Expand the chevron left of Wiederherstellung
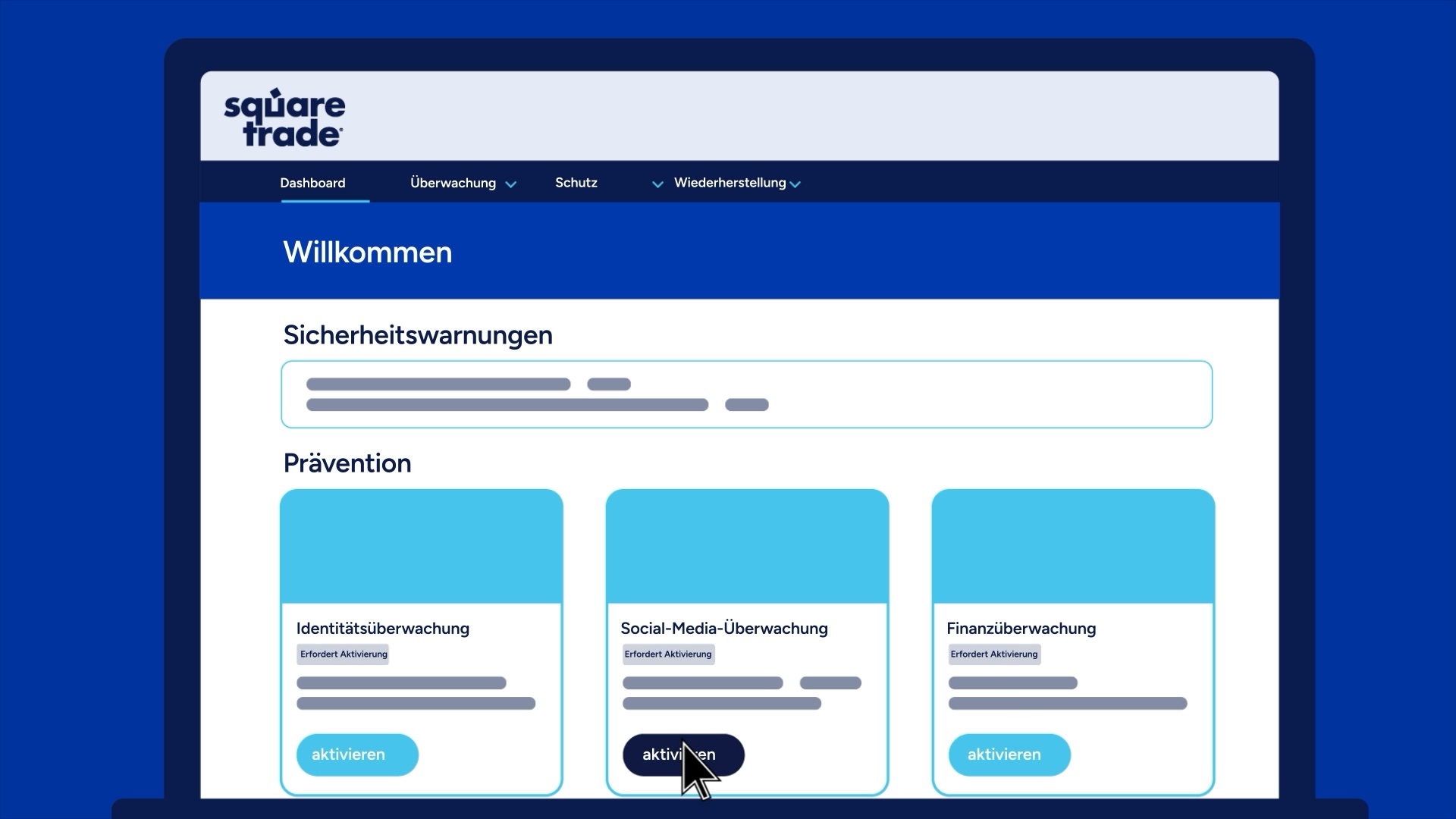This screenshot has width=1456, height=819. pyautogui.click(x=657, y=184)
